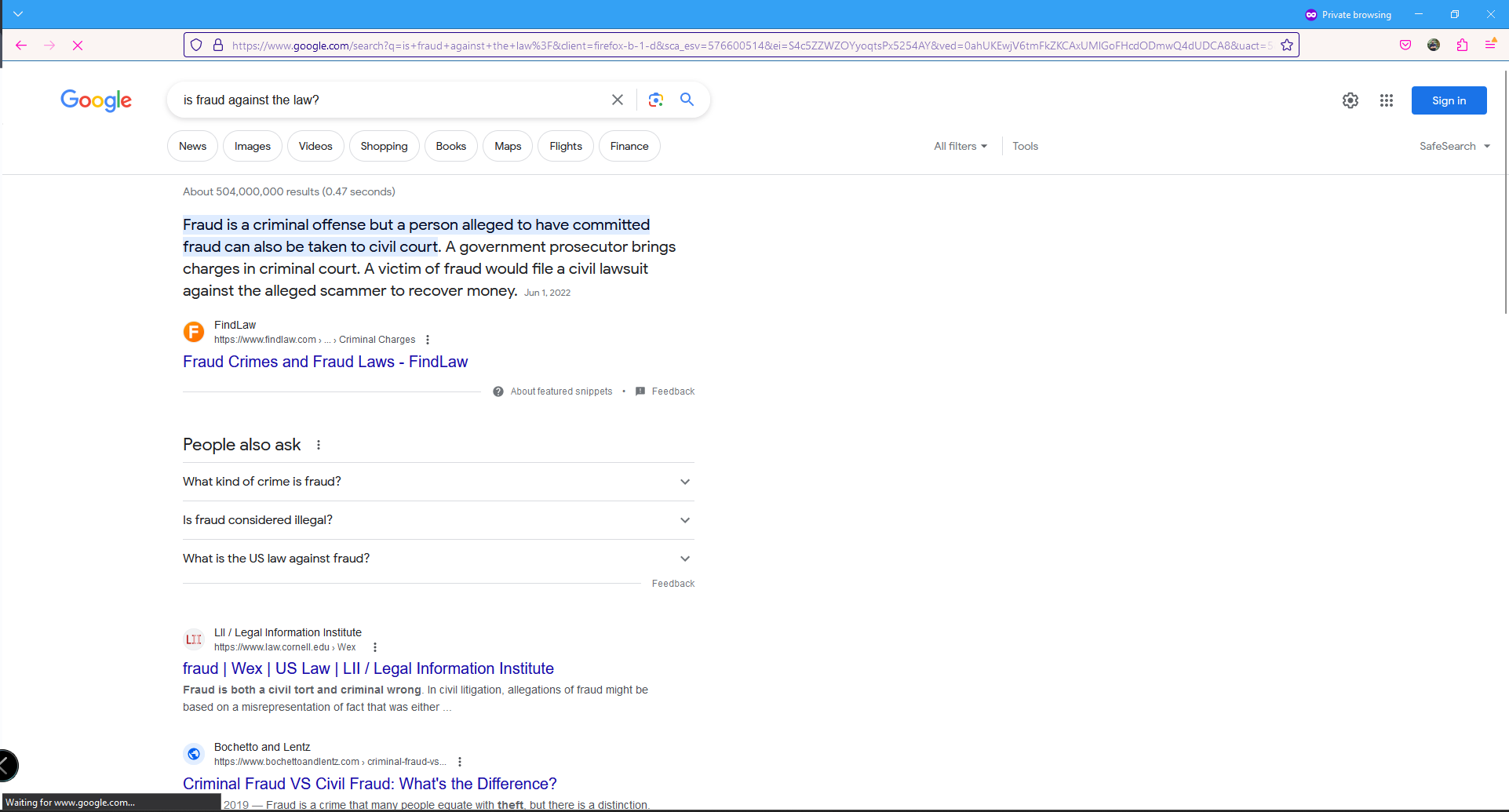Expand 'What is the US law against fraud?'
This screenshot has height=812, width=1509.
pos(439,559)
